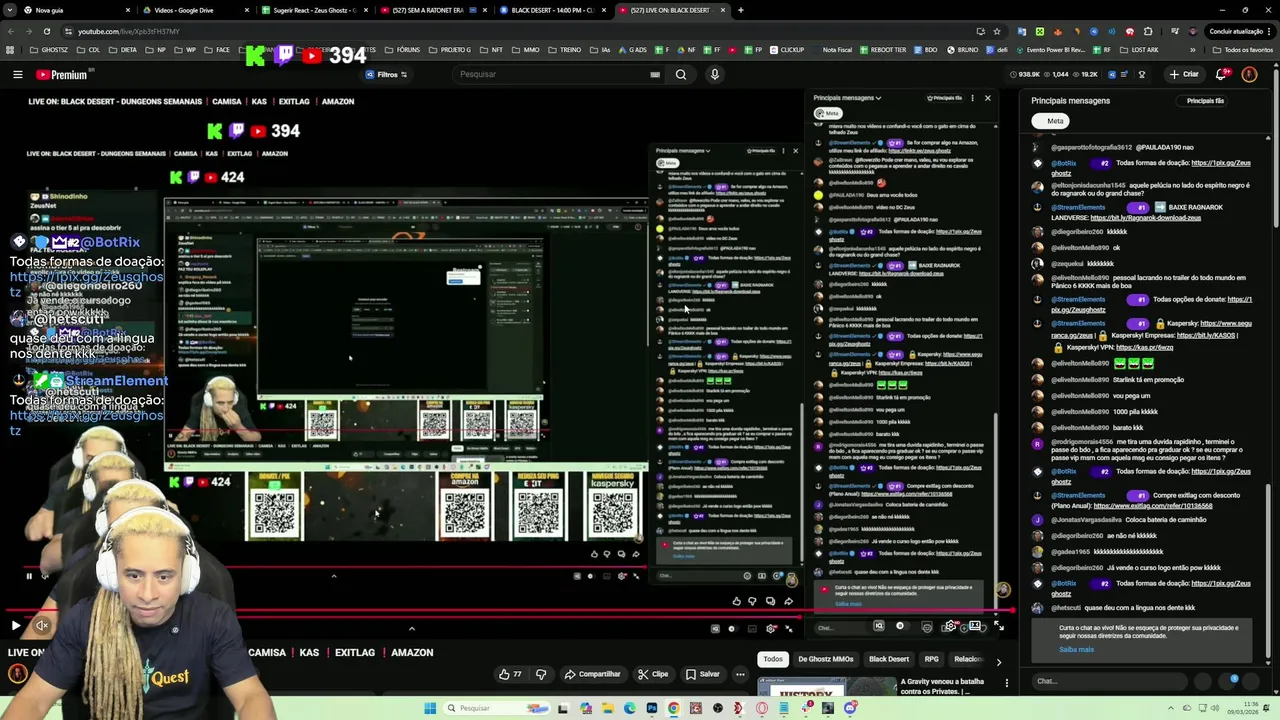1280x720 pixels.
Task: Follow Saiba mais link in chat notice
Action: click(x=1076, y=650)
